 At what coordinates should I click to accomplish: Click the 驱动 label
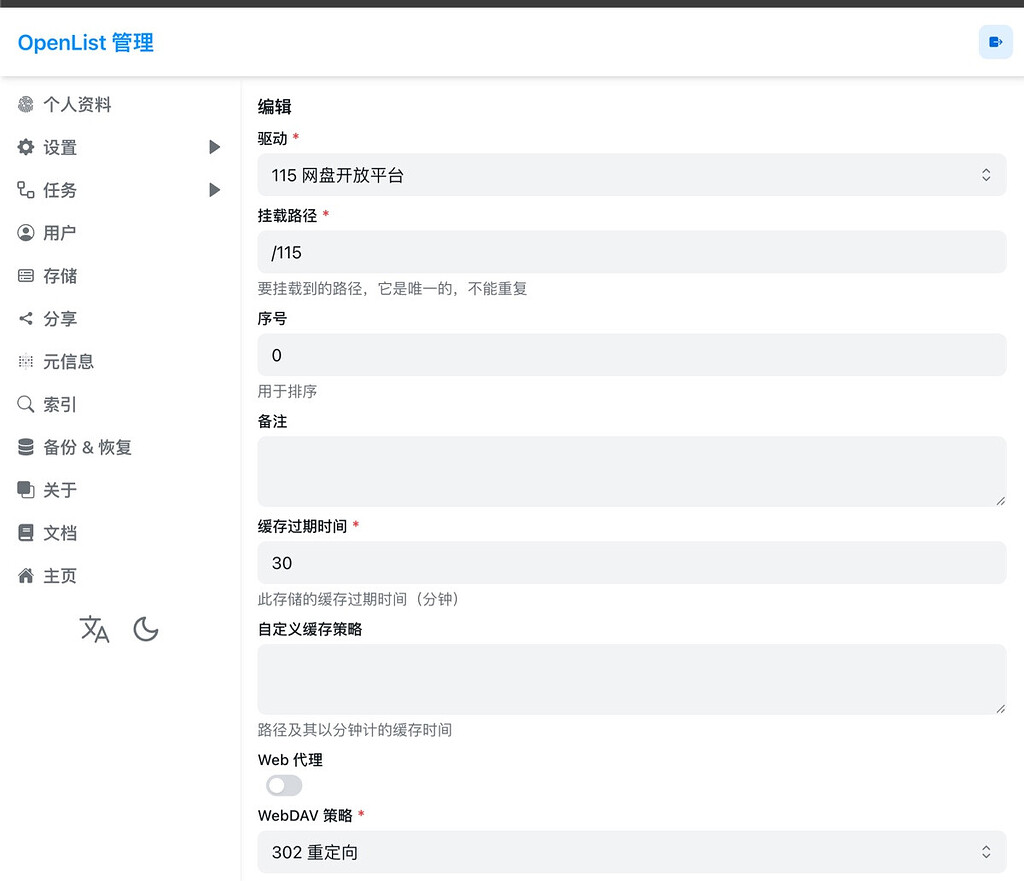pyautogui.click(x=272, y=138)
